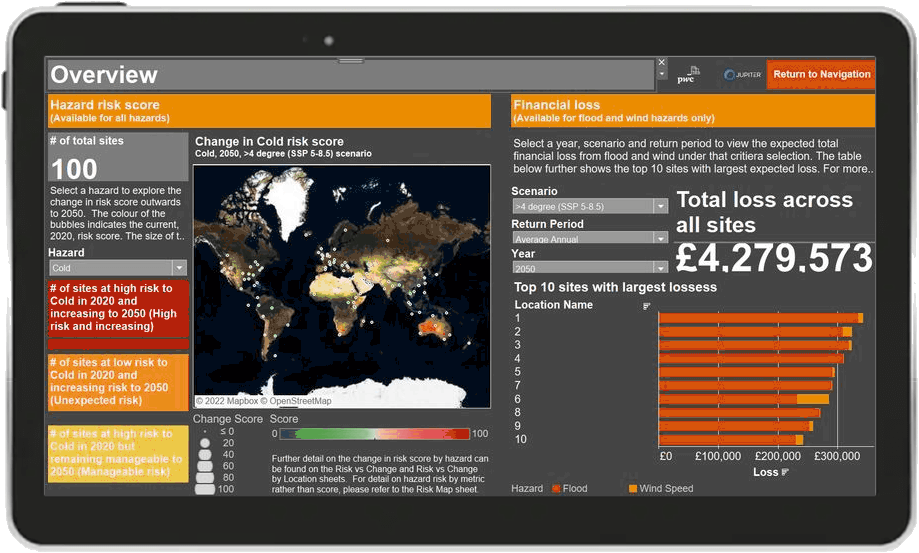Click the PwC logo icon

coord(687,75)
